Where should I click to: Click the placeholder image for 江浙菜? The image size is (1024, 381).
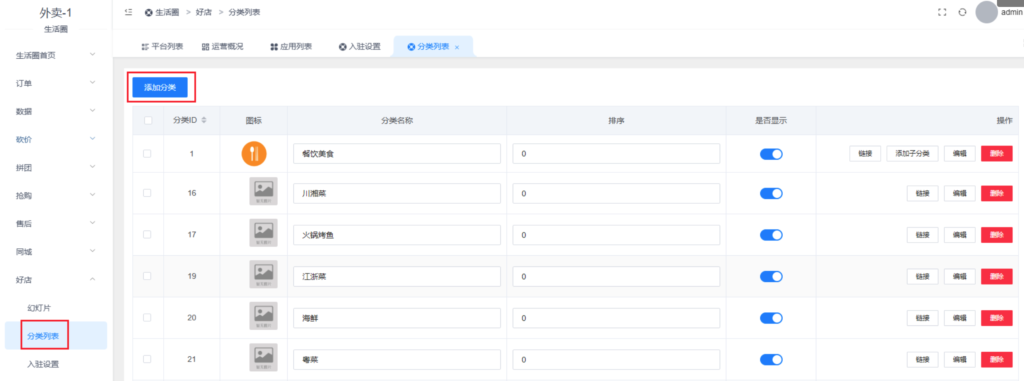point(263,274)
